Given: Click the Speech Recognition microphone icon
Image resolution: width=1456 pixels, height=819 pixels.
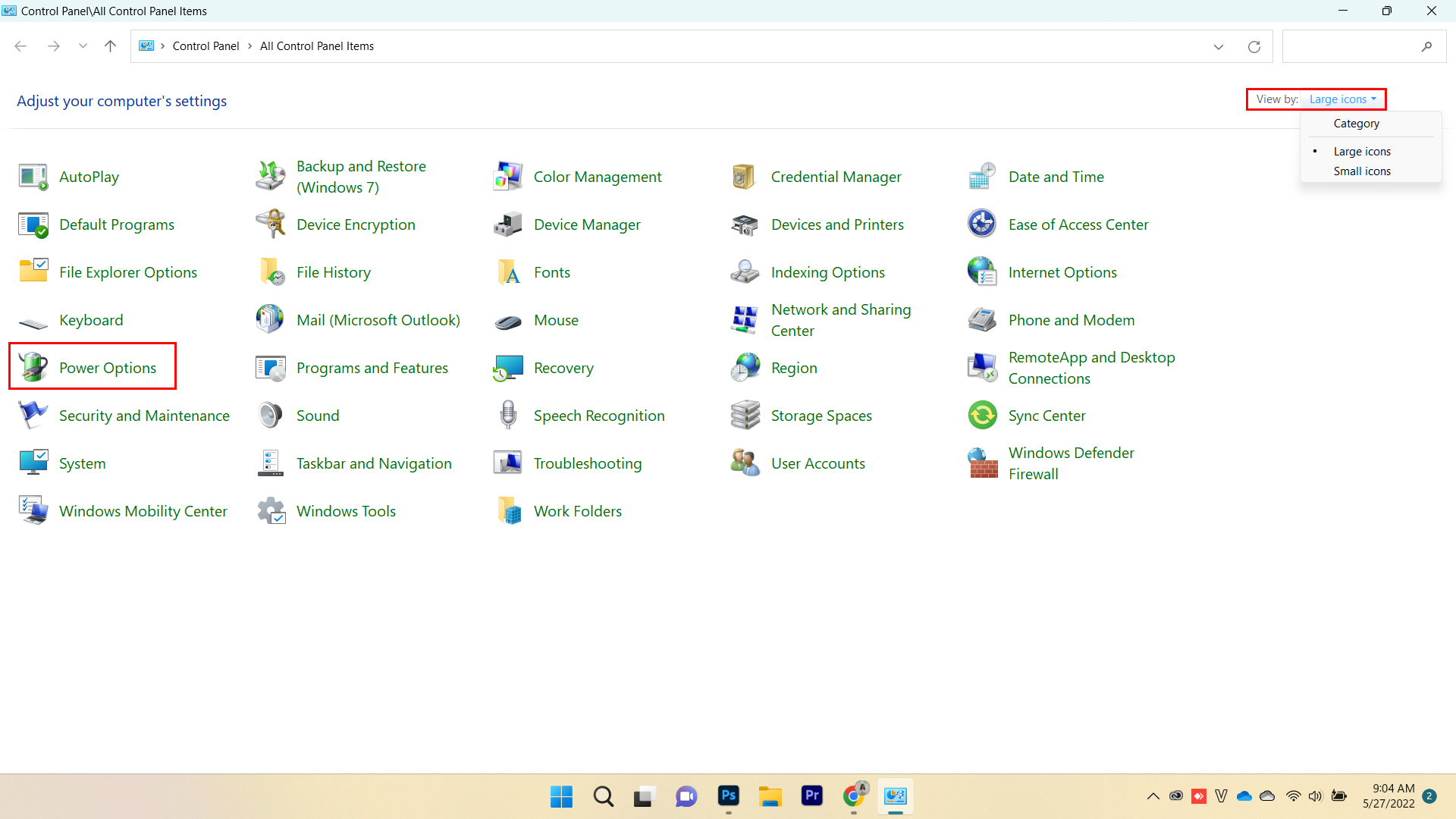Looking at the screenshot, I should click(x=508, y=416).
